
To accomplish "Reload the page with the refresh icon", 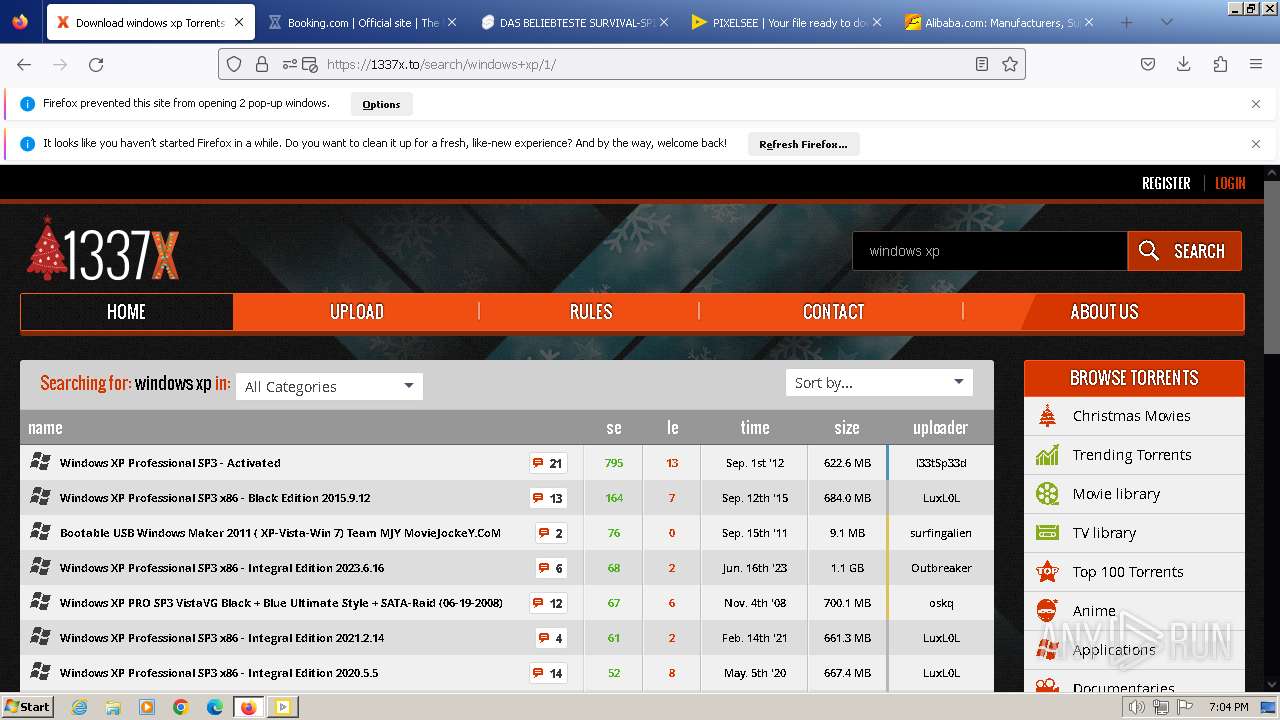I will (96, 64).
